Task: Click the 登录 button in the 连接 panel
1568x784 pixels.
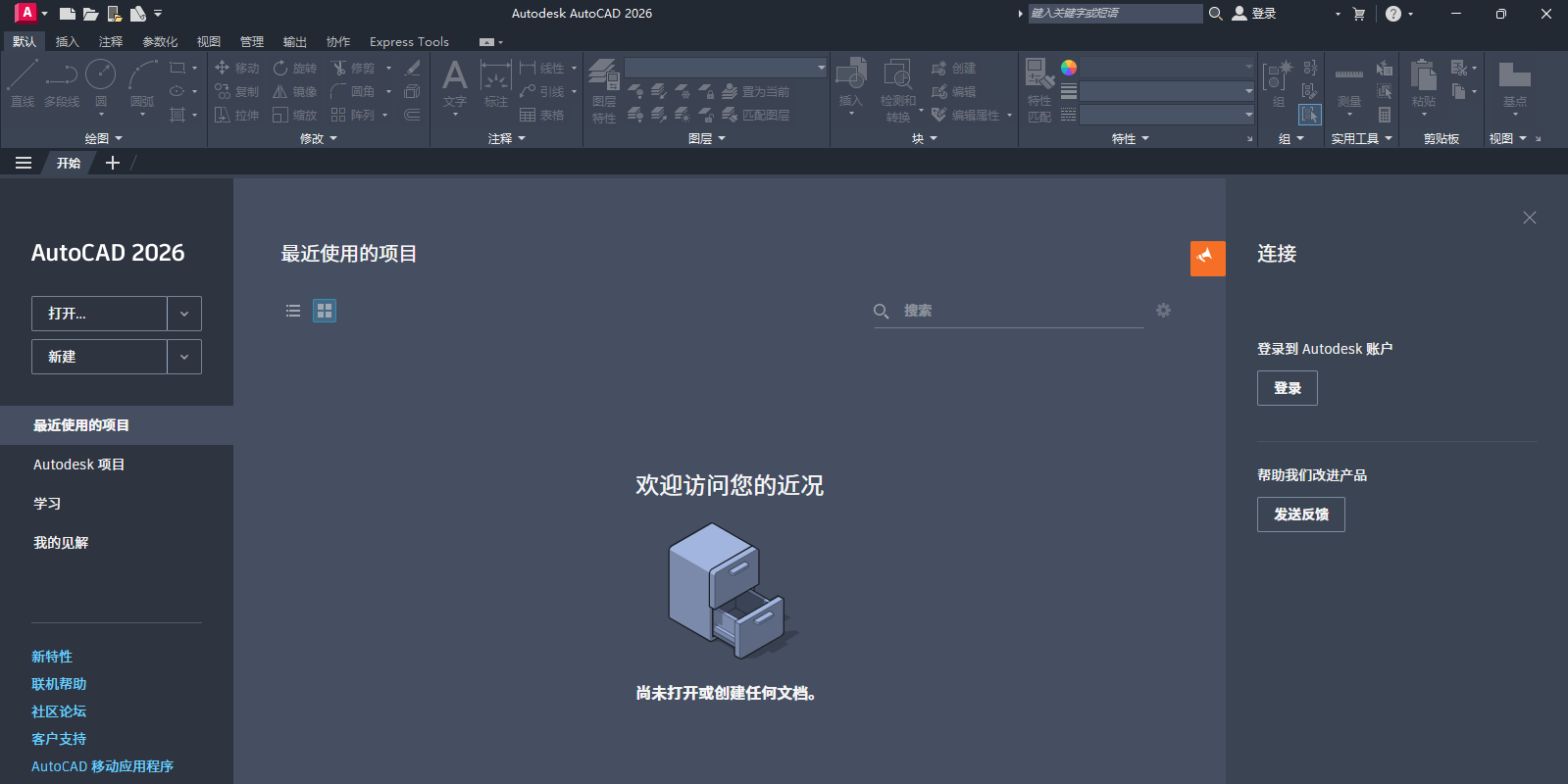Action: pyautogui.click(x=1288, y=388)
